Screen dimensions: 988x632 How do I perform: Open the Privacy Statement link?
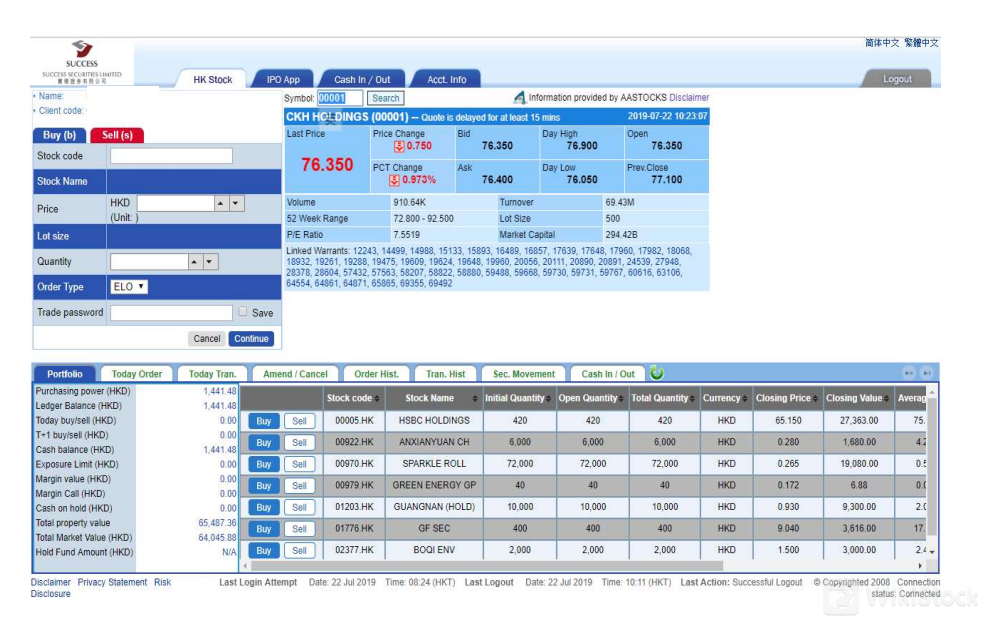(x=112, y=582)
